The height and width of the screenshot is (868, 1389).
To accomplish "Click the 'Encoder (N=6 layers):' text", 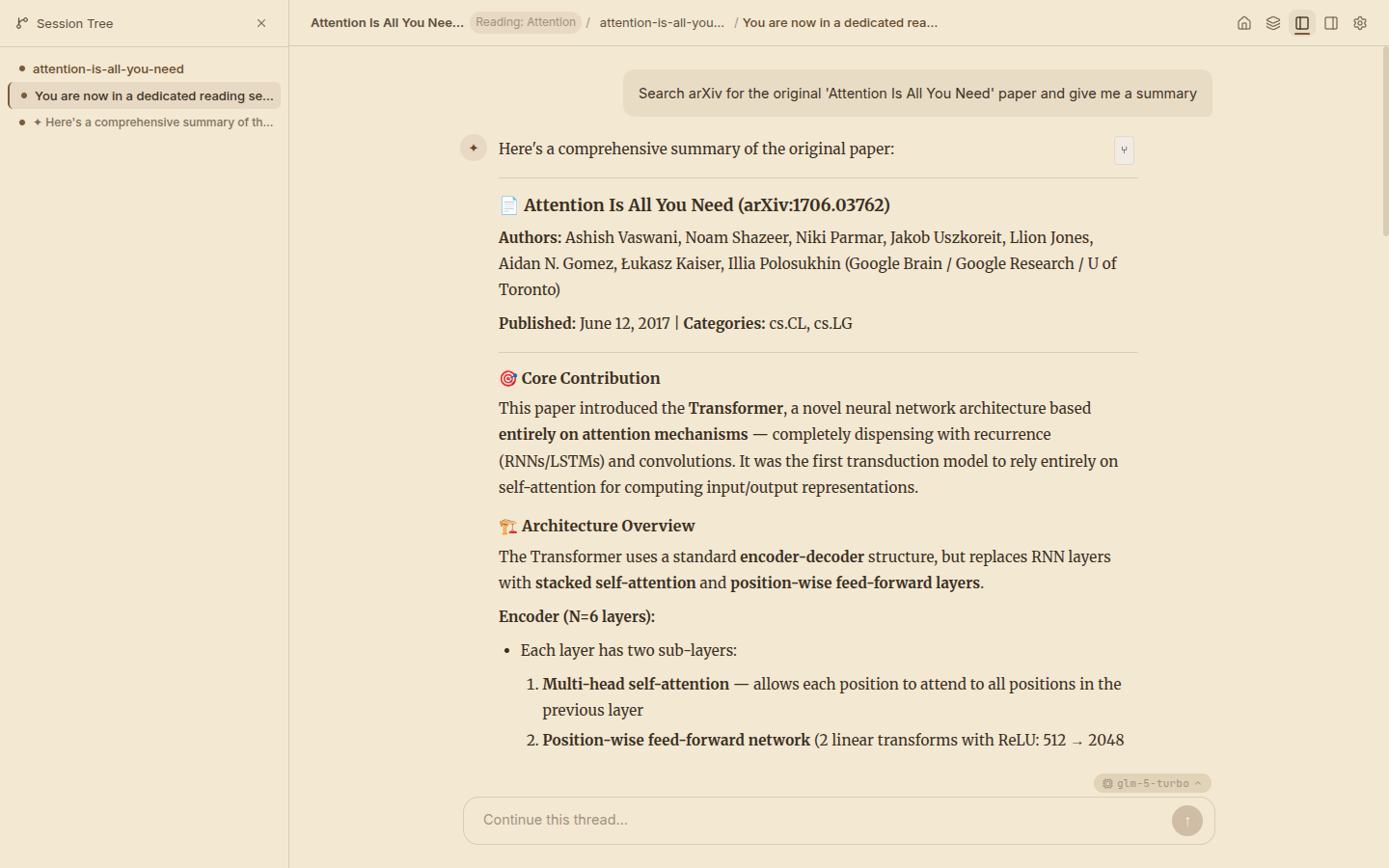I will point(577,617).
